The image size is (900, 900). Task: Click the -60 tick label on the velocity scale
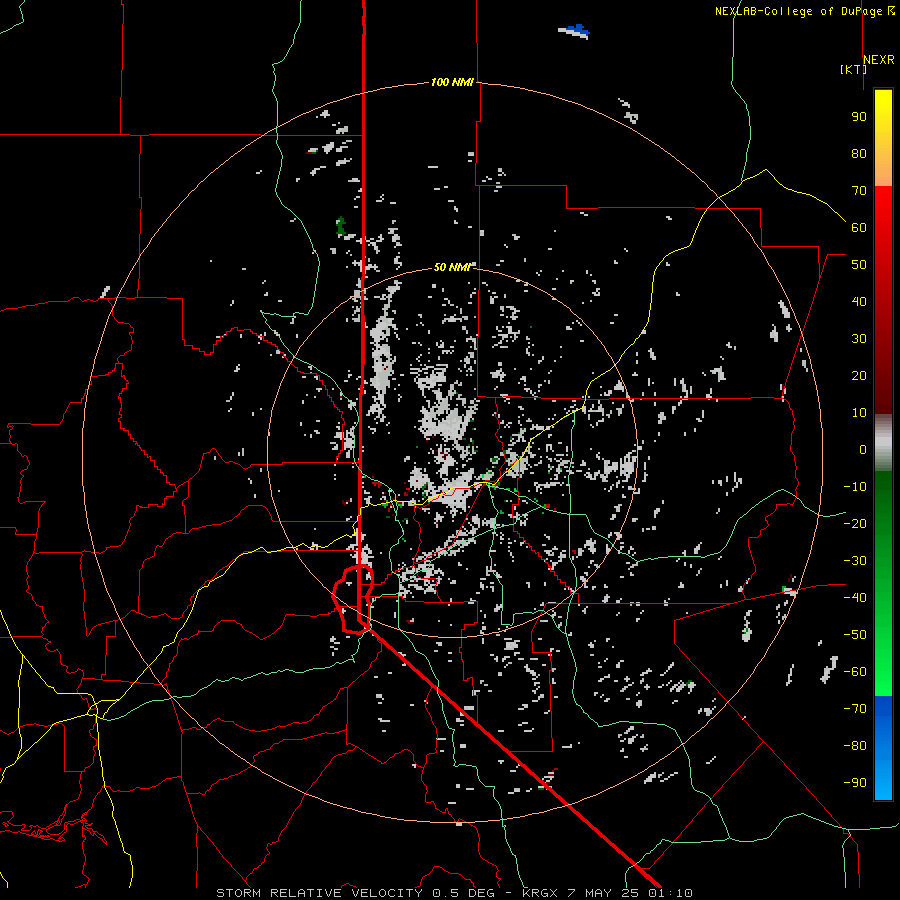[x=855, y=672]
